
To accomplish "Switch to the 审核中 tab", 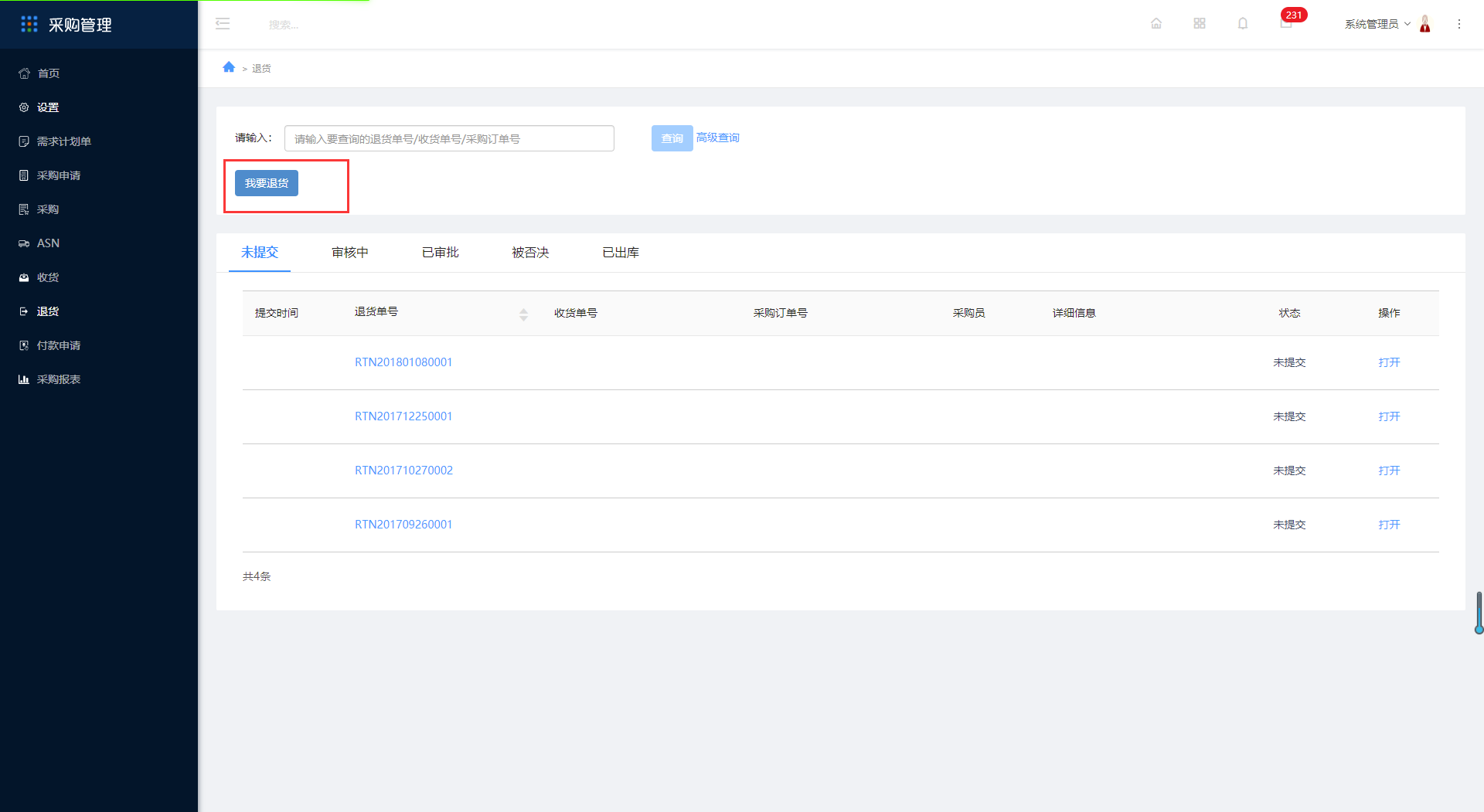I will pyautogui.click(x=350, y=253).
